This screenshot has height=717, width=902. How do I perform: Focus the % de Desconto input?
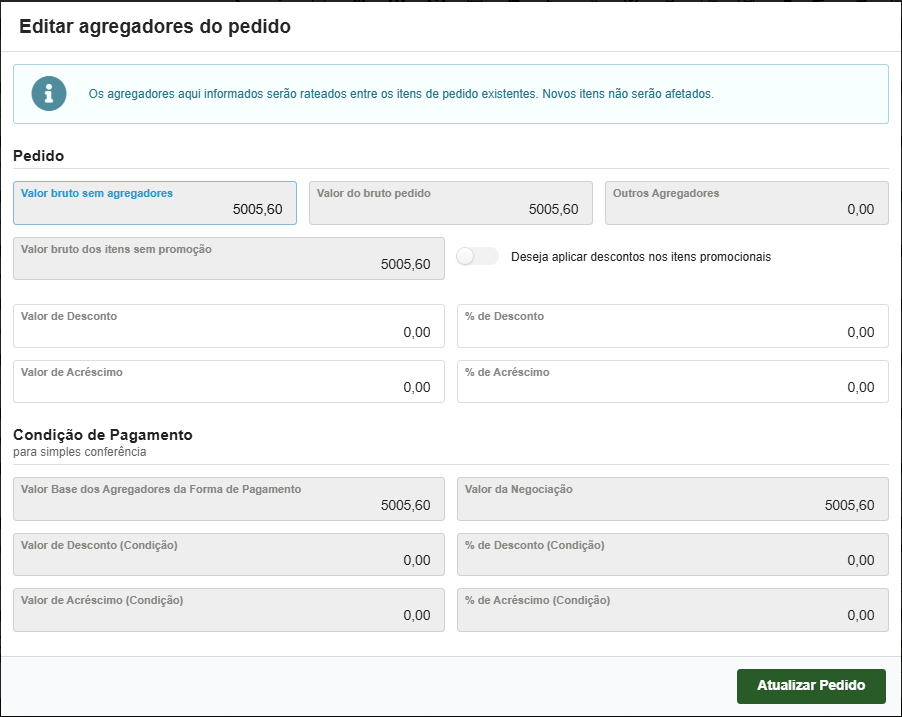point(672,327)
